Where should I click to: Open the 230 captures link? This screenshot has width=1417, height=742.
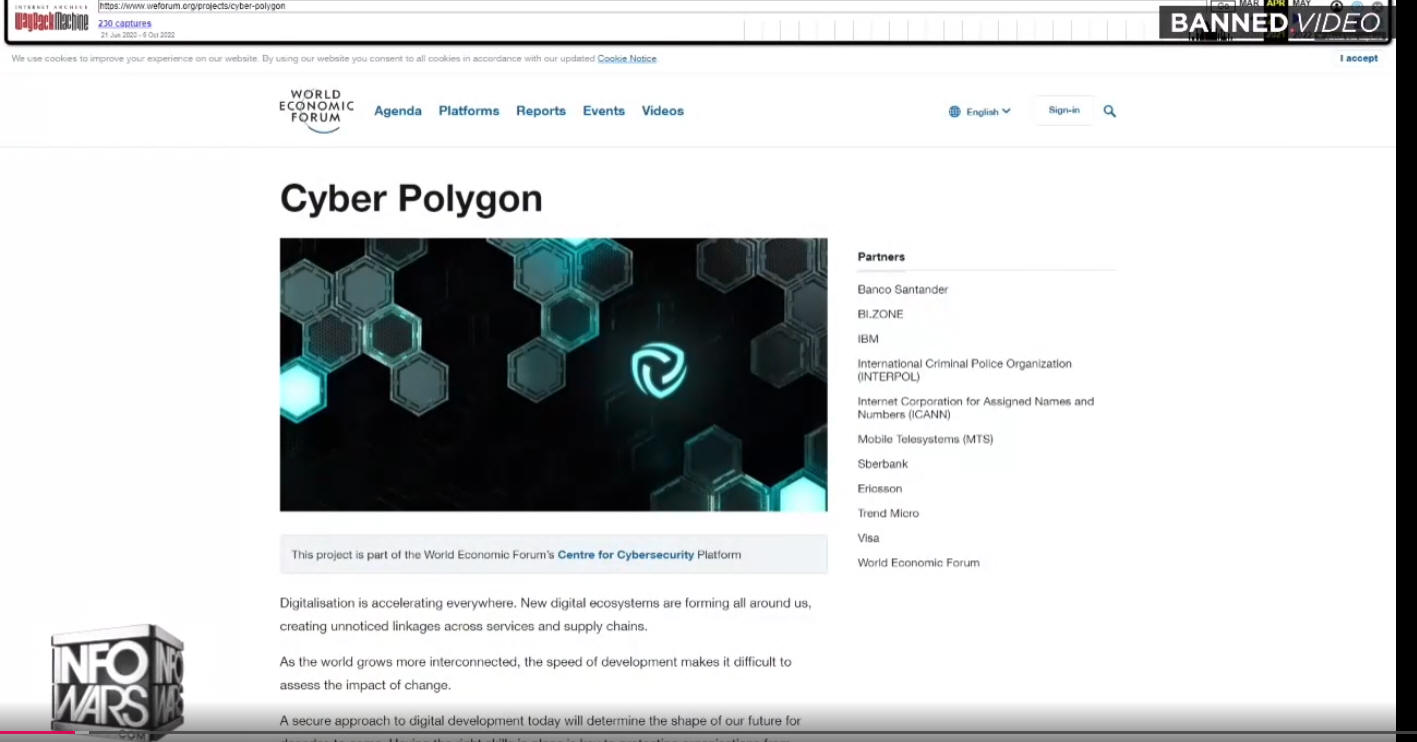coord(125,23)
